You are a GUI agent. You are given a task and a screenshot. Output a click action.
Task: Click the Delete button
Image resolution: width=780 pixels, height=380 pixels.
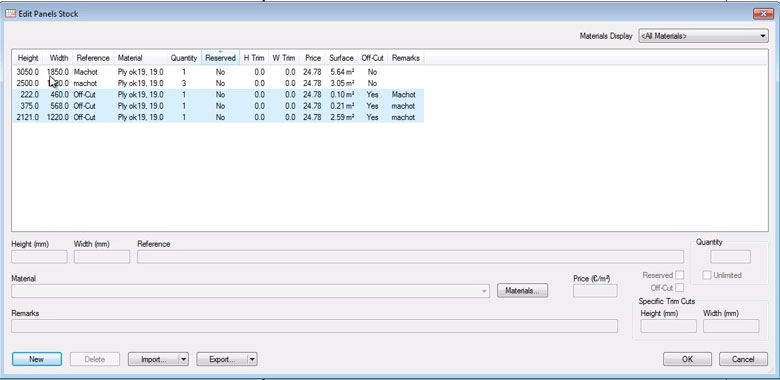point(95,359)
